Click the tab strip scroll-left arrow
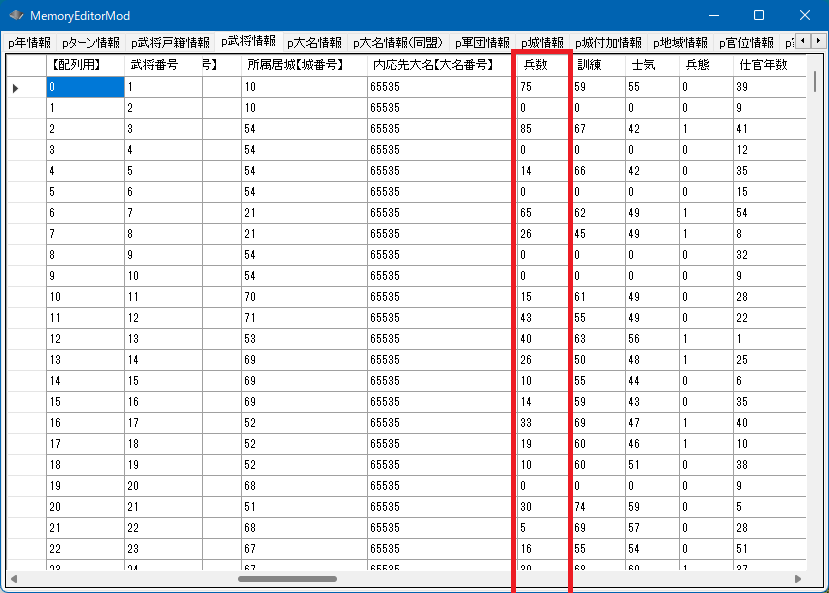Viewport: 829px width, 593px height. pos(803,41)
